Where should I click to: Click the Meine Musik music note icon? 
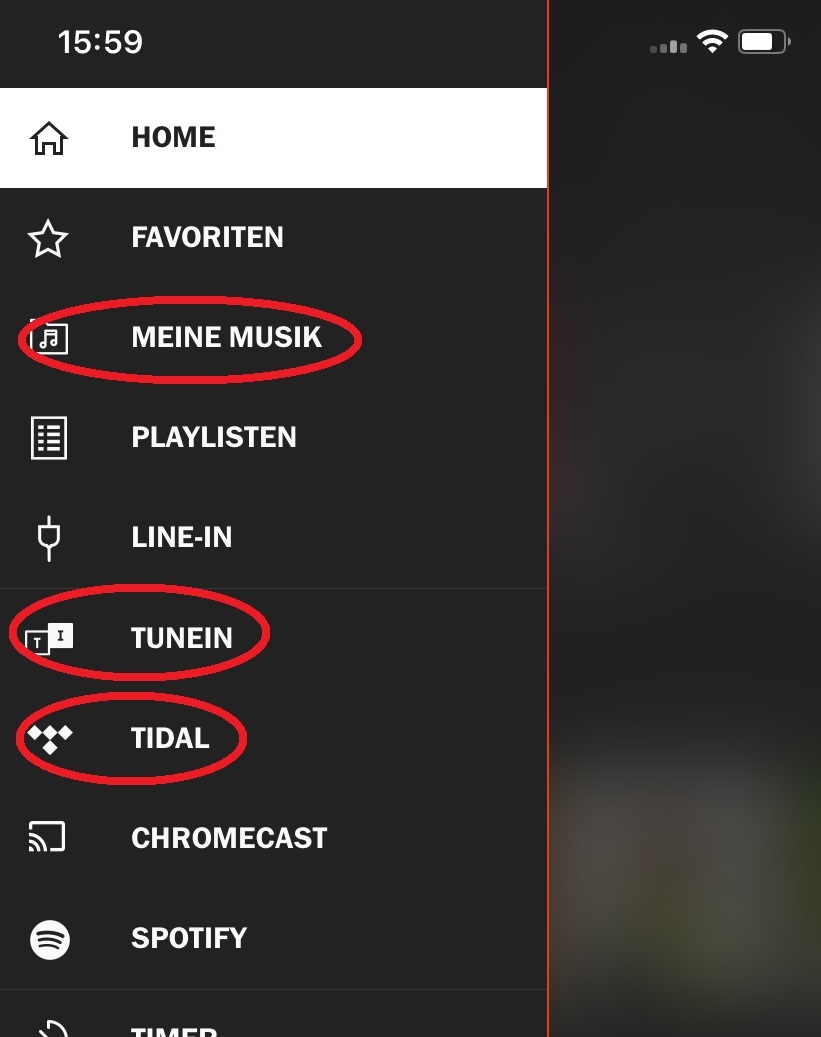coord(48,337)
